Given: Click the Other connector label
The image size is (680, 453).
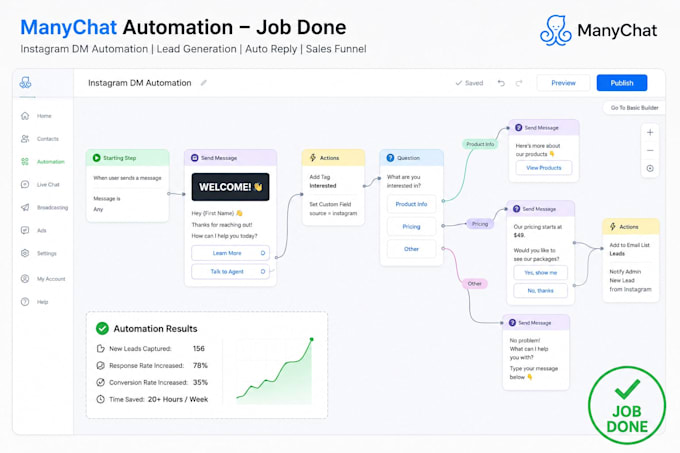Looking at the screenshot, I should coord(474,284).
